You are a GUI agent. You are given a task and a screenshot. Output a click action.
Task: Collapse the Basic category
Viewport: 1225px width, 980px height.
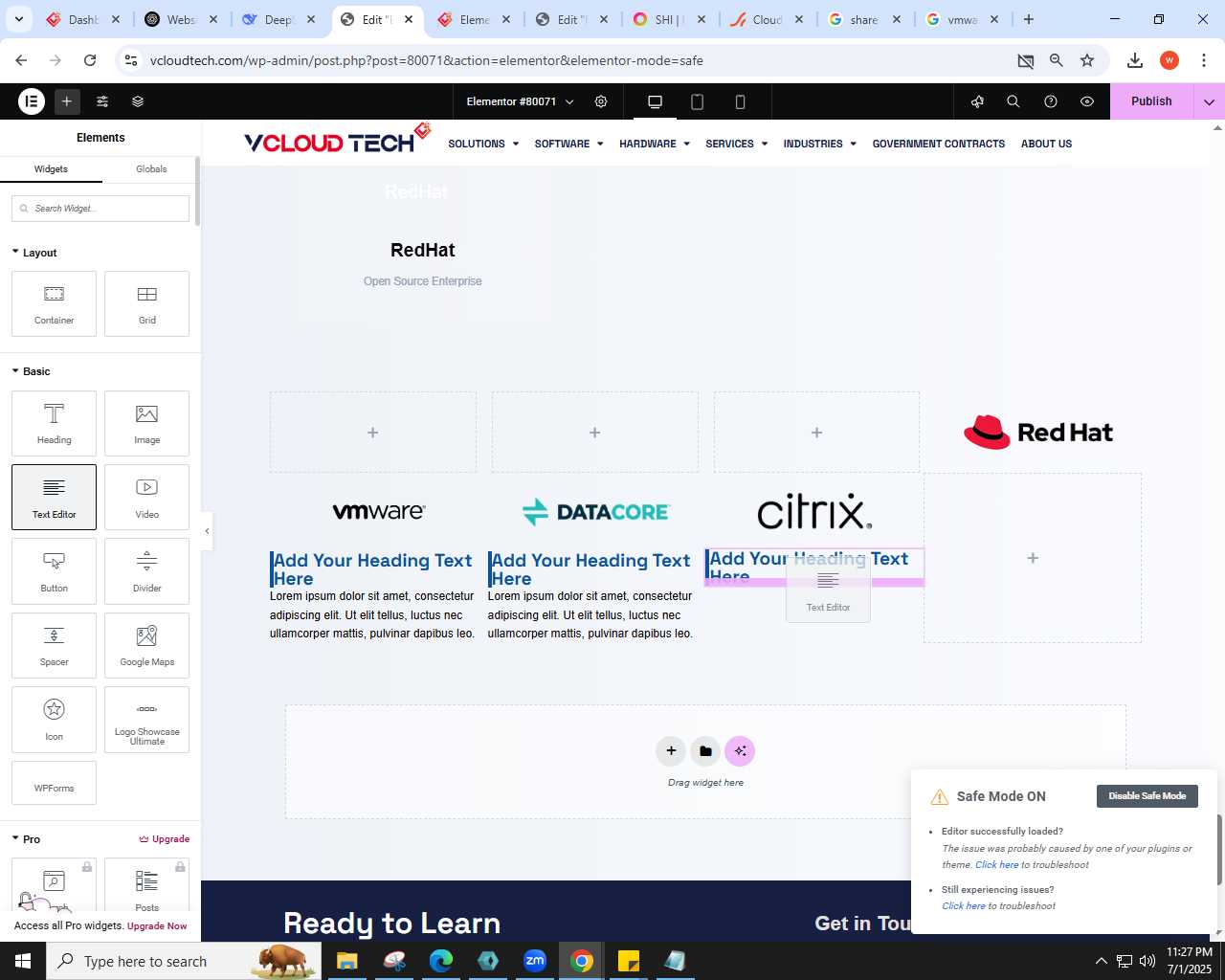(x=32, y=371)
